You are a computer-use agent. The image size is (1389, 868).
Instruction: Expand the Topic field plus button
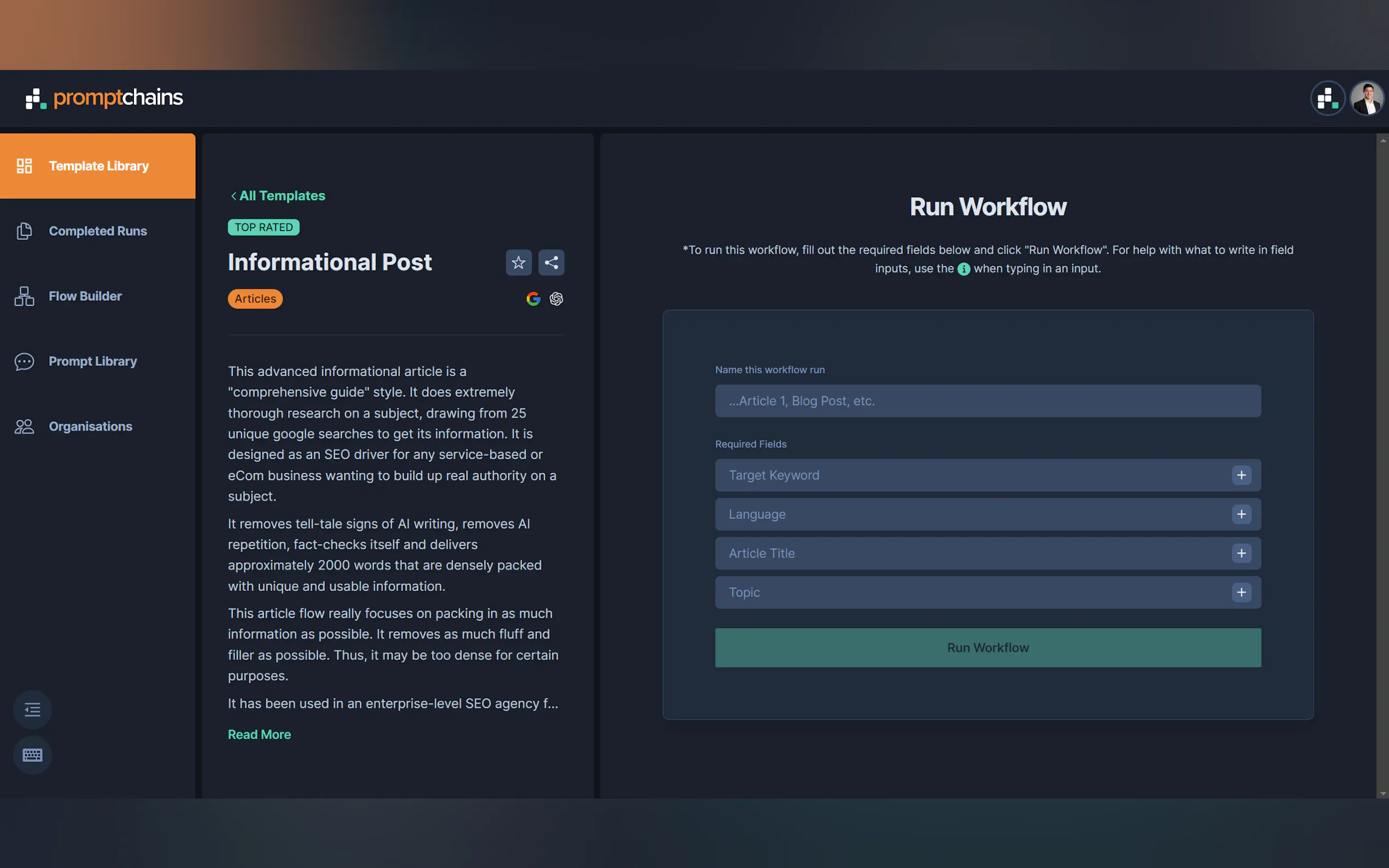[1241, 592]
